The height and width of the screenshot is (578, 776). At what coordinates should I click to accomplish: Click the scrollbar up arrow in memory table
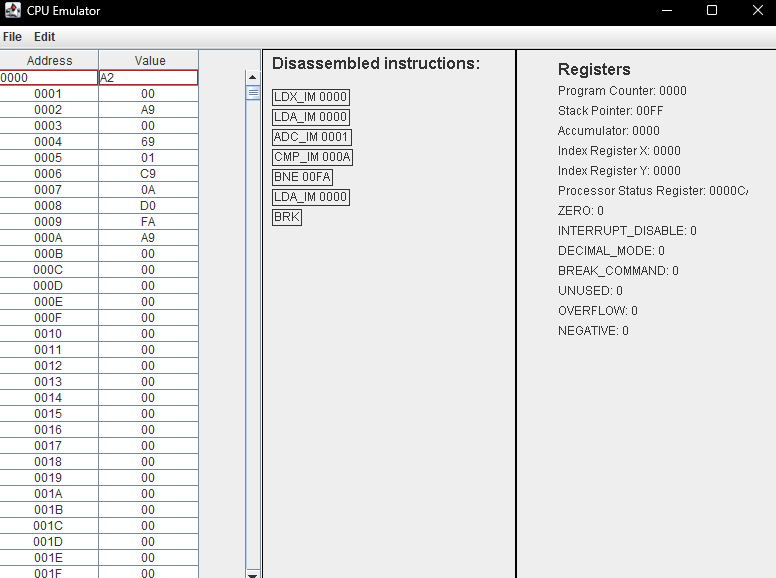tap(252, 77)
